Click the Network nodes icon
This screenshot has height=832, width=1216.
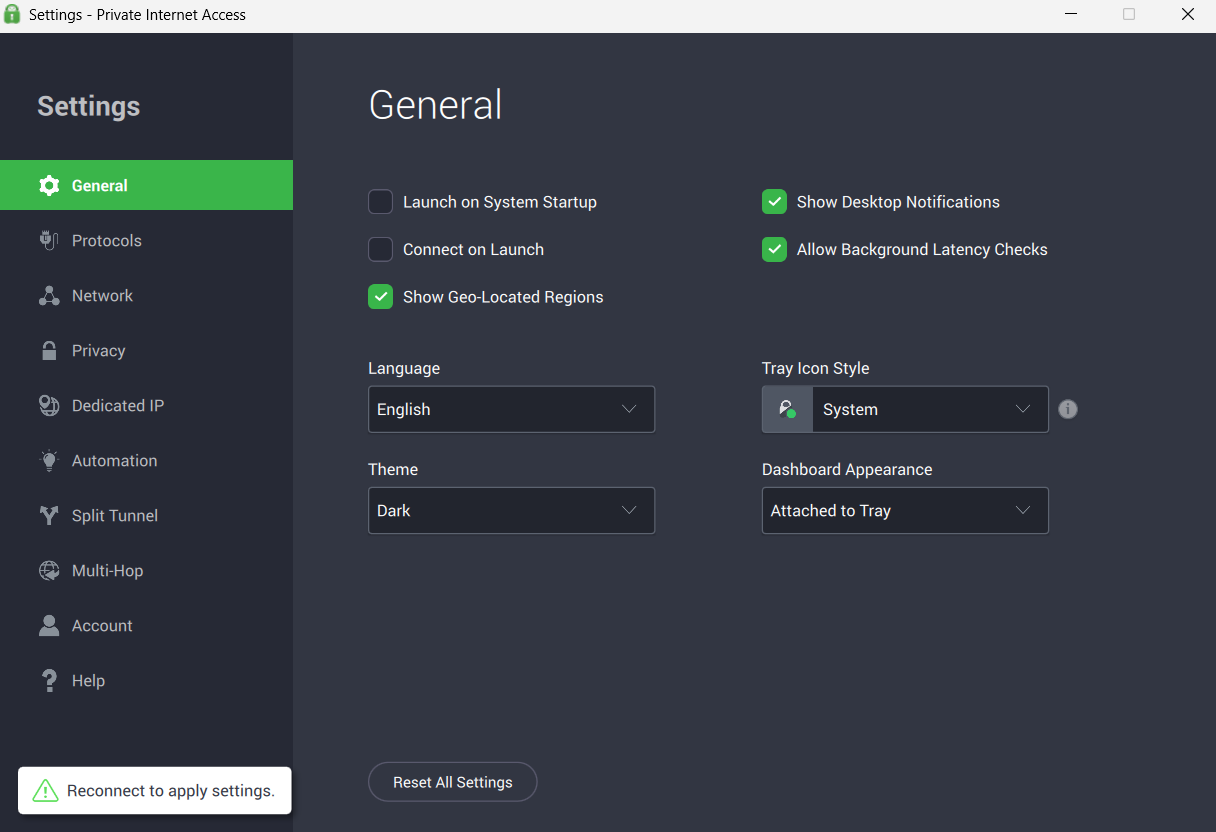pyautogui.click(x=48, y=296)
